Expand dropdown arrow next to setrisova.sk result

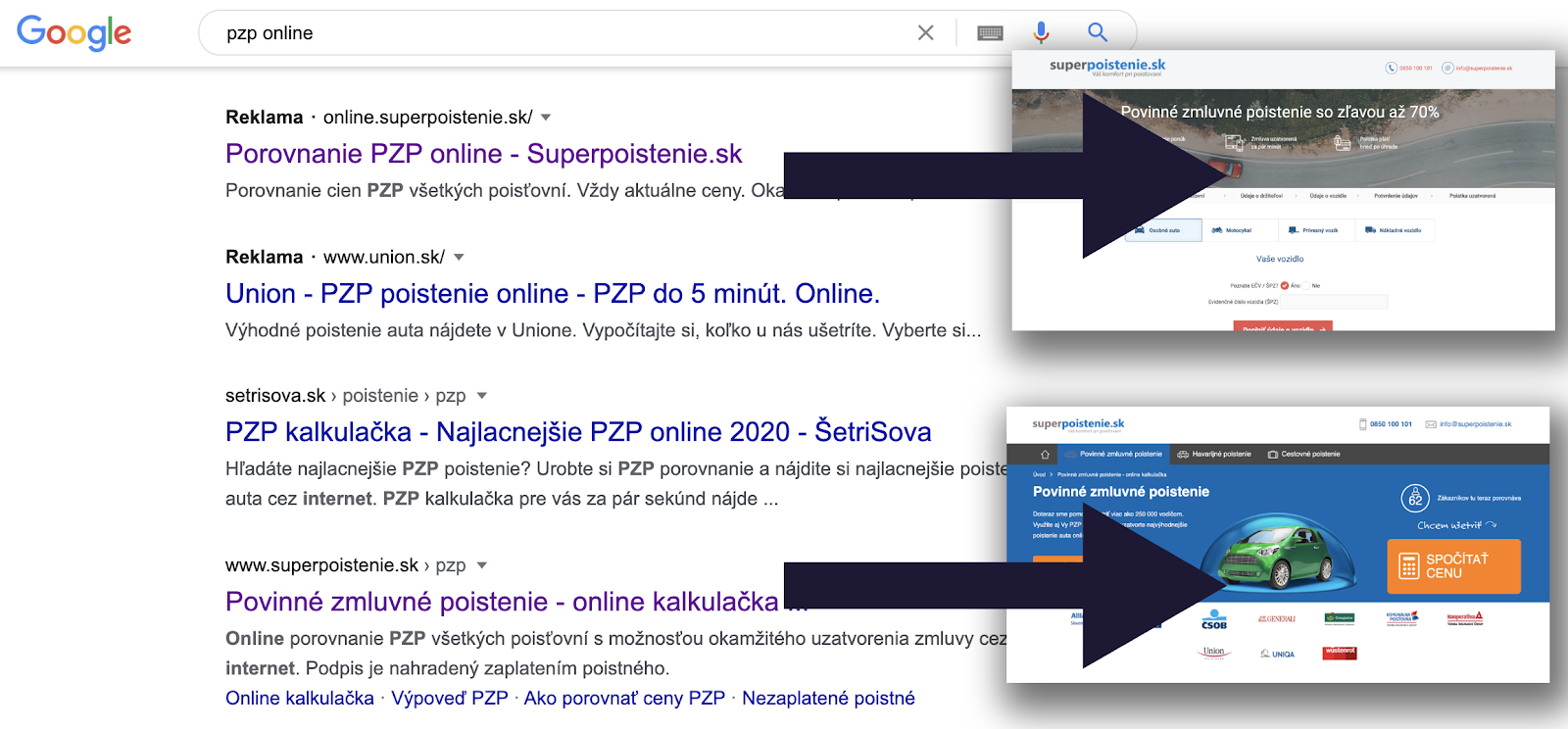[481, 396]
